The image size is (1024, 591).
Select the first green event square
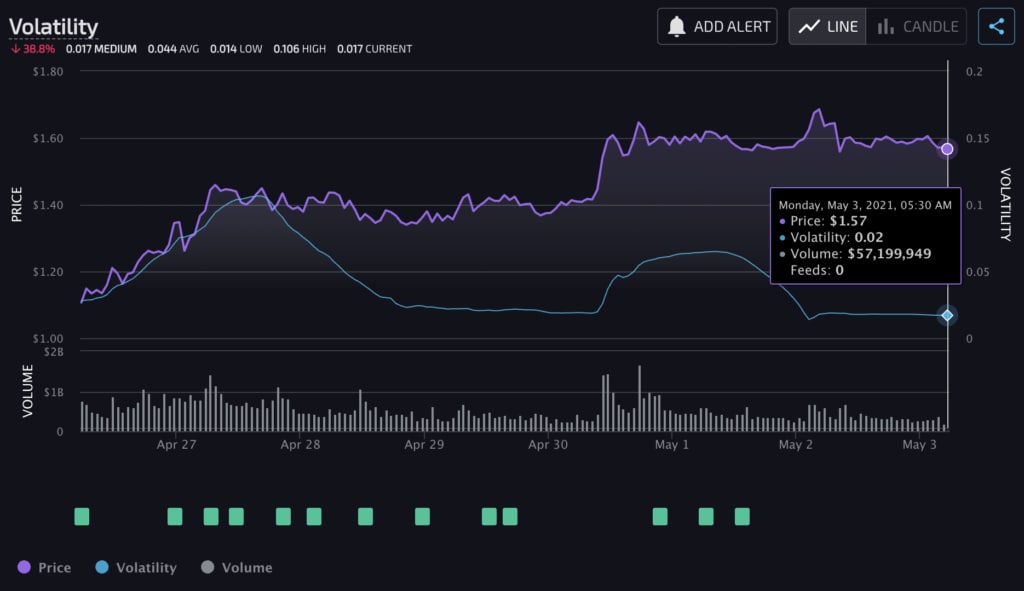(82, 516)
